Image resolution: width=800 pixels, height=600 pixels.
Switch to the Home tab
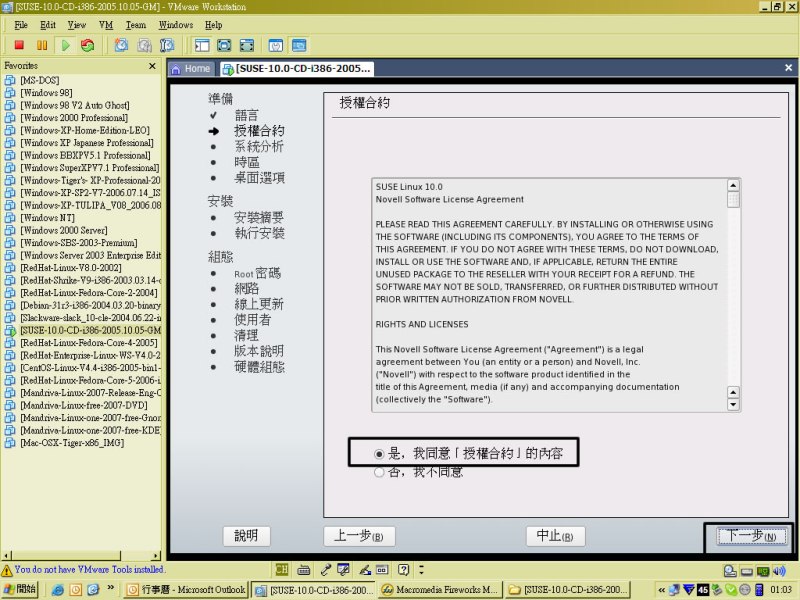(x=191, y=69)
